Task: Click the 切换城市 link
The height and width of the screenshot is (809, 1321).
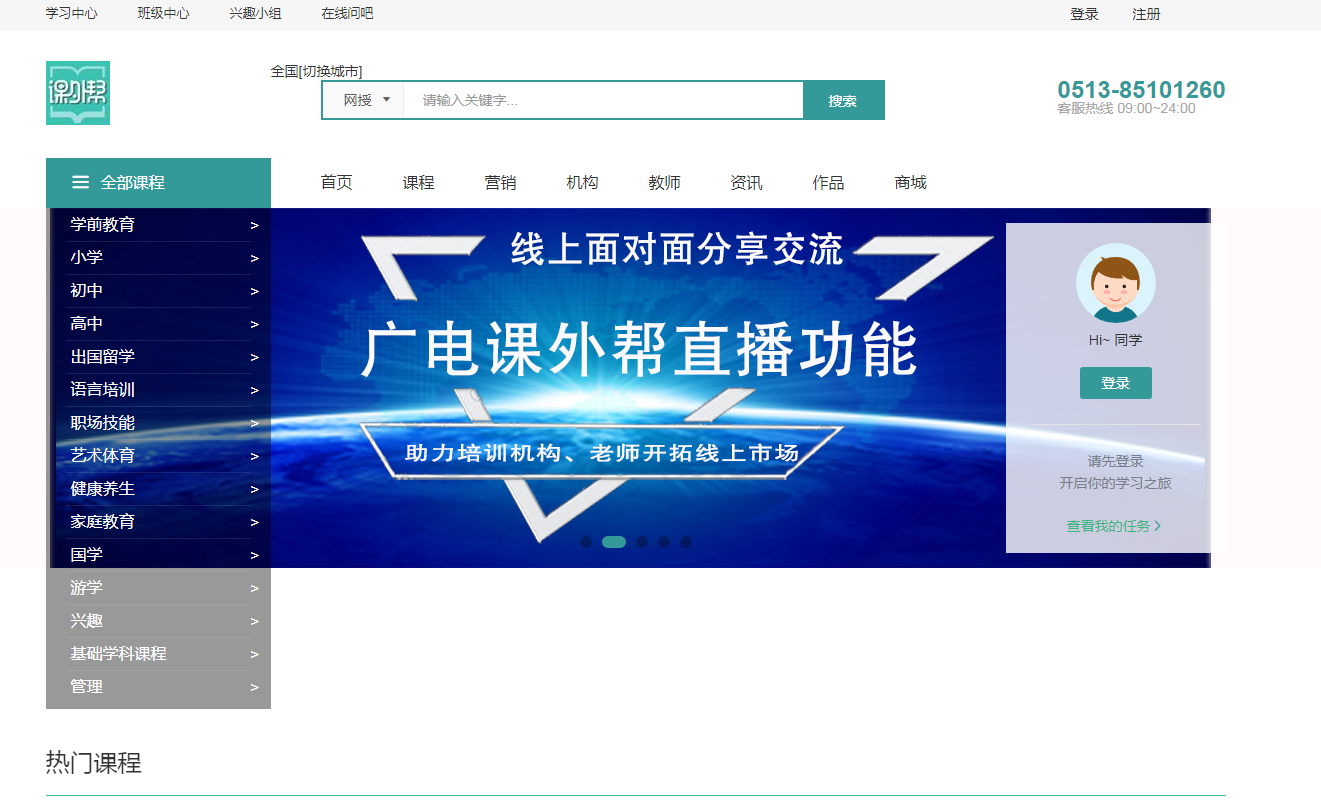Action: click(331, 71)
